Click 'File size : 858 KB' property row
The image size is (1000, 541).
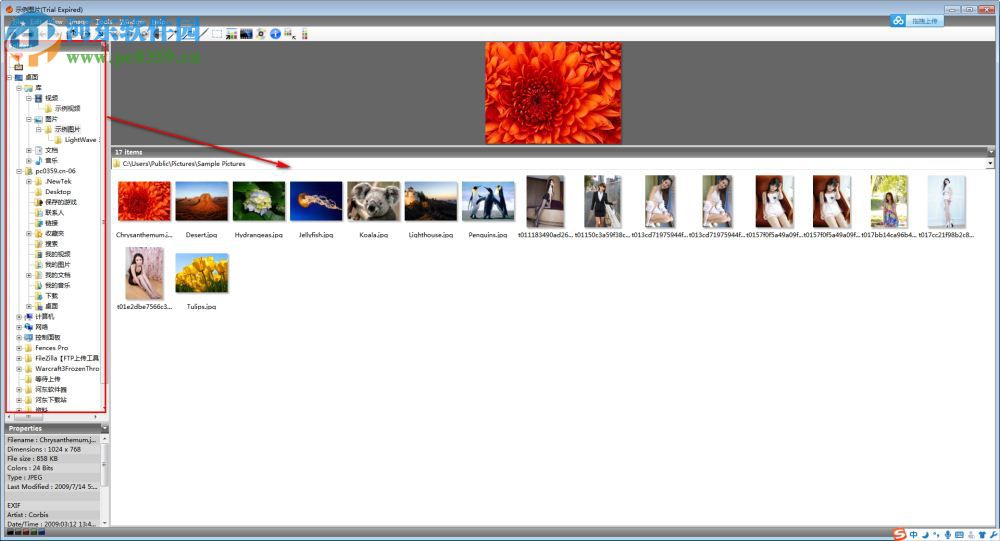53,459
